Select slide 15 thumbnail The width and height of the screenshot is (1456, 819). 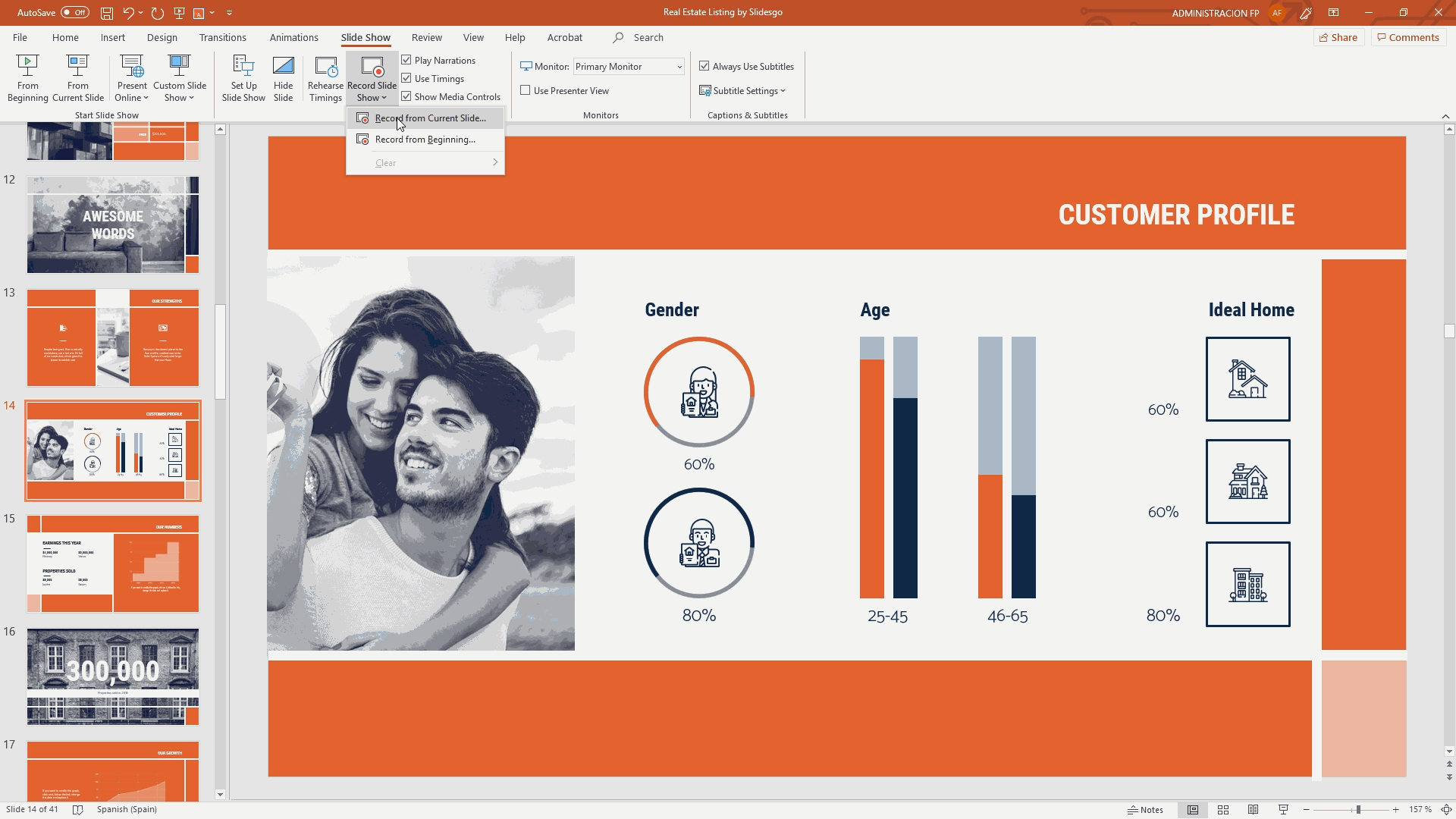pyautogui.click(x=113, y=563)
